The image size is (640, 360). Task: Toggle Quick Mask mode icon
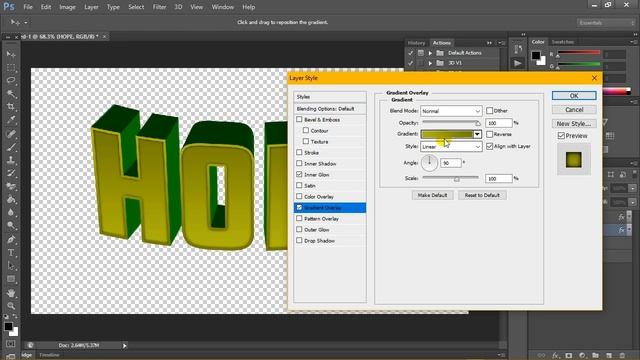11,344
